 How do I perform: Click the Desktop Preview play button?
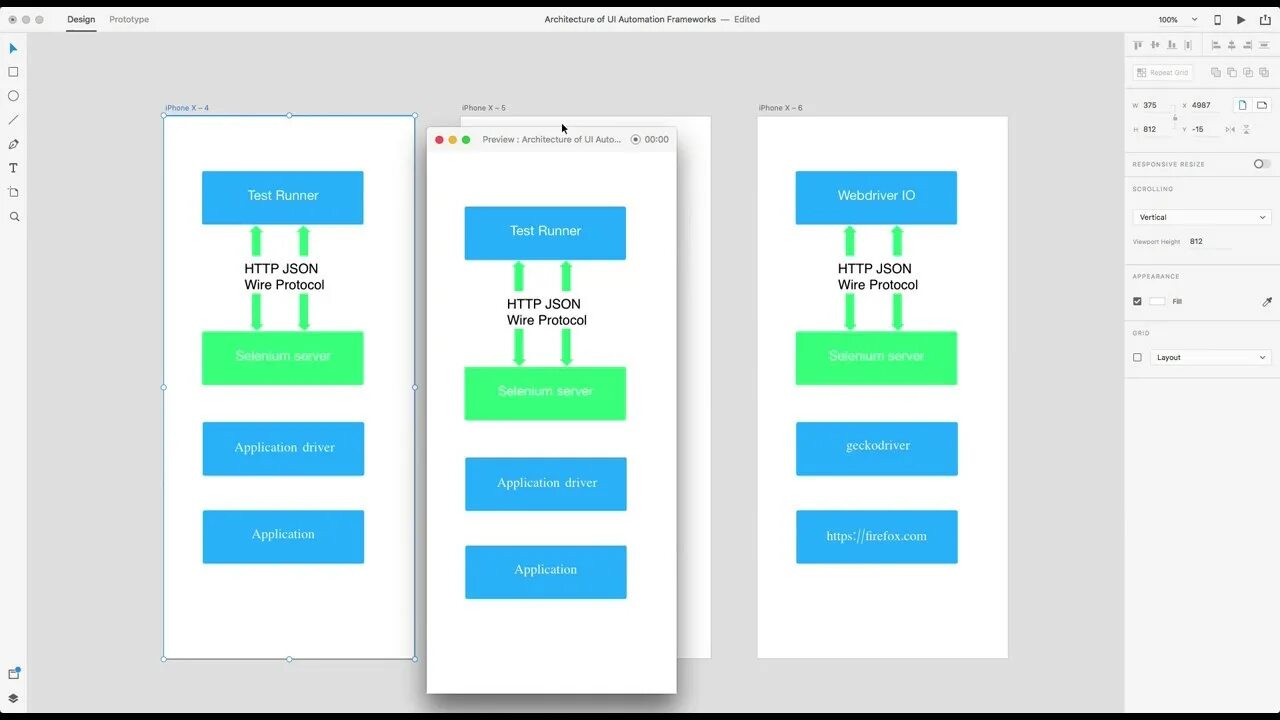(x=1241, y=19)
